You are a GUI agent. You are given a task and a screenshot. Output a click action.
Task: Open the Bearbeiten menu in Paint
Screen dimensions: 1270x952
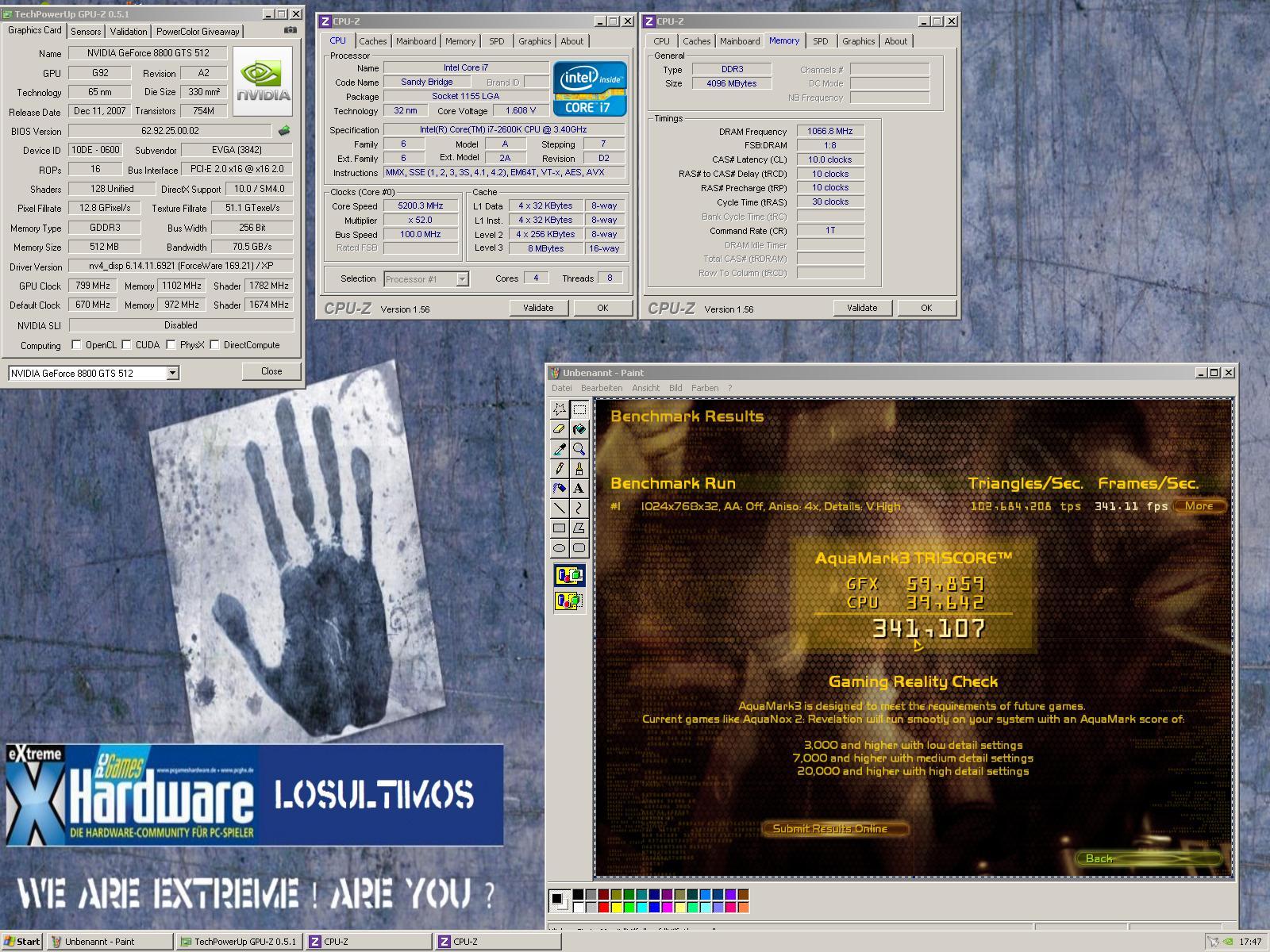pos(601,388)
